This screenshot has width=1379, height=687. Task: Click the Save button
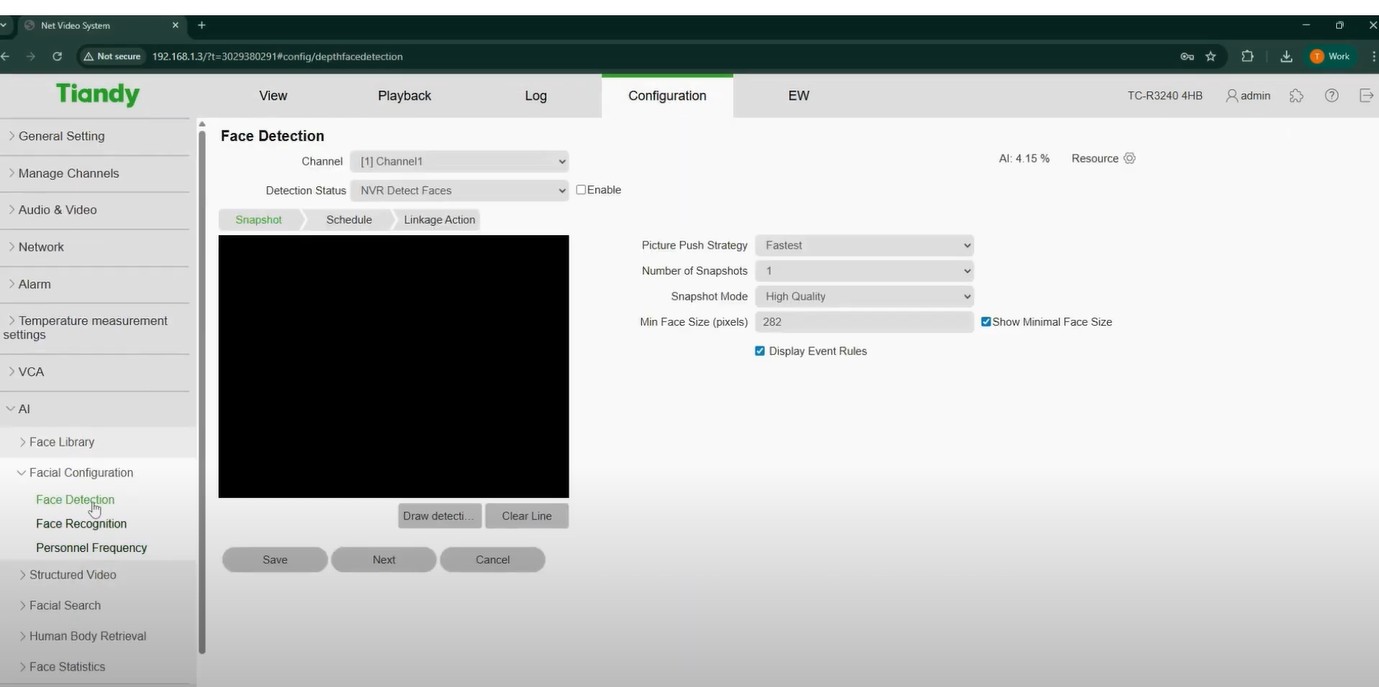click(x=274, y=559)
